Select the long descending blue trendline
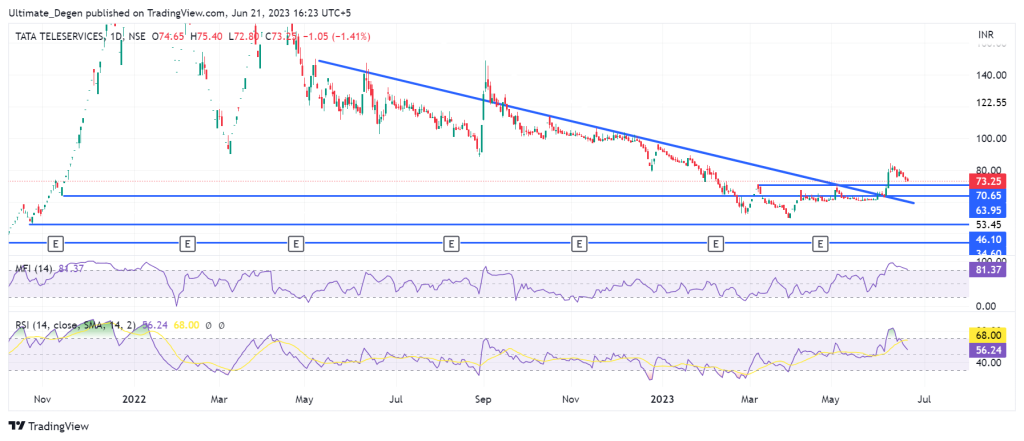 (614, 131)
